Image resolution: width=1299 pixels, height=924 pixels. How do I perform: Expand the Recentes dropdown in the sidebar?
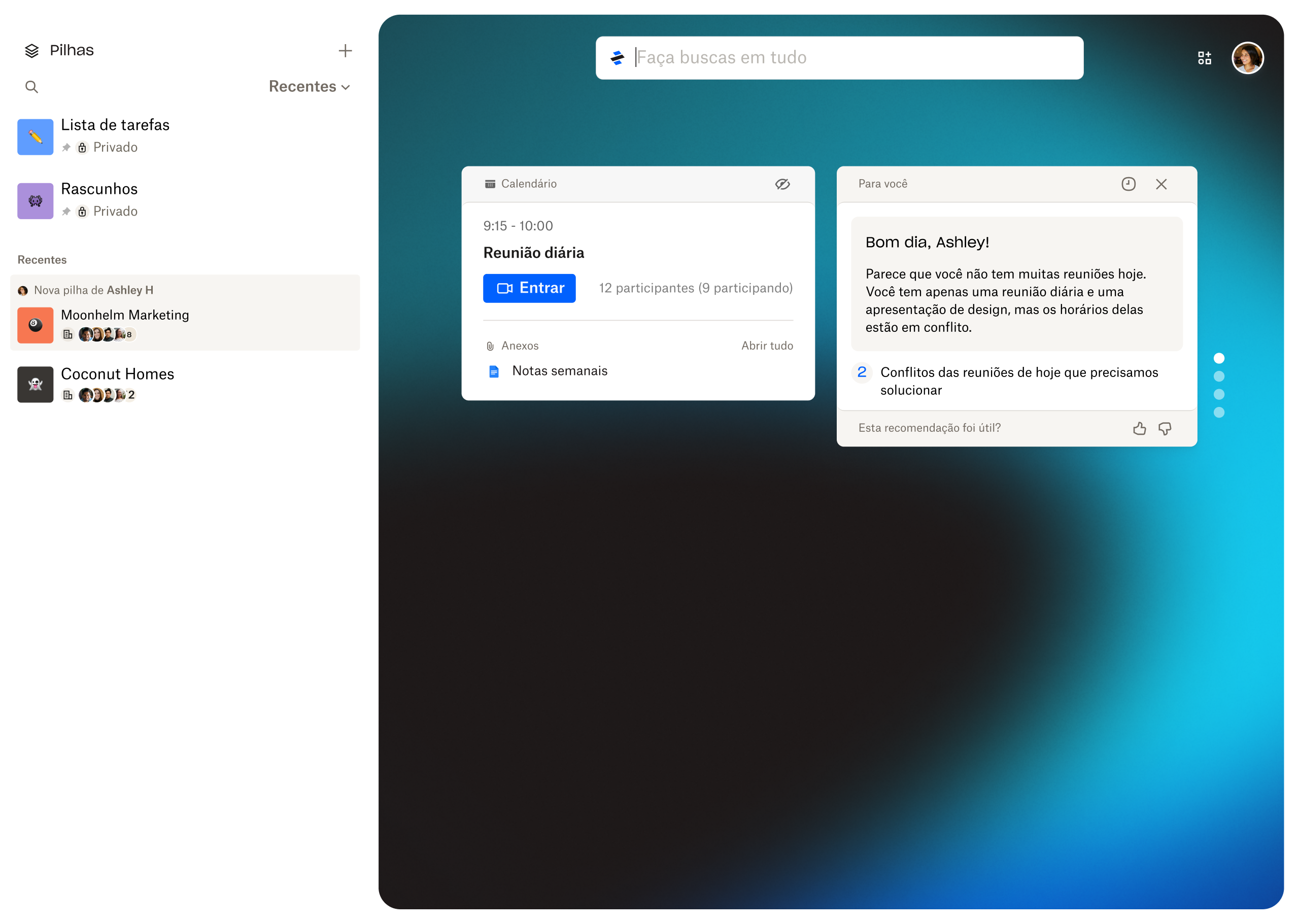[x=310, y=87]
